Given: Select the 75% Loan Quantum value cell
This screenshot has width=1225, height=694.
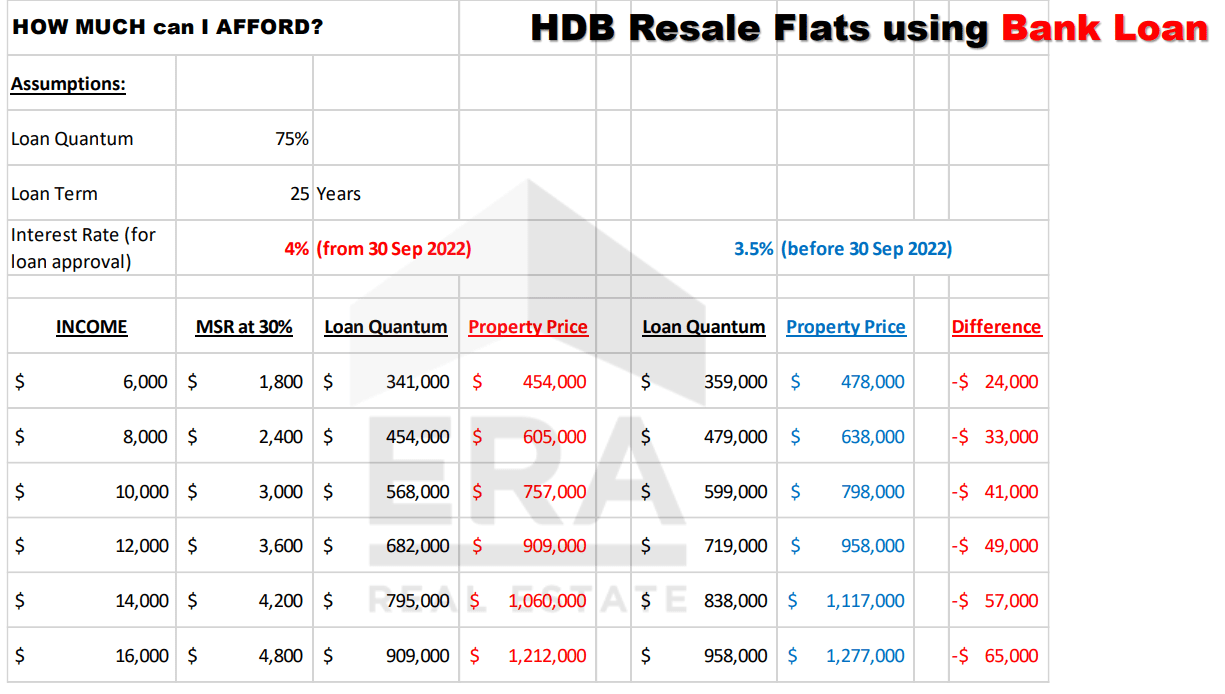Looking at the screenshot, I should pos(291,139).
